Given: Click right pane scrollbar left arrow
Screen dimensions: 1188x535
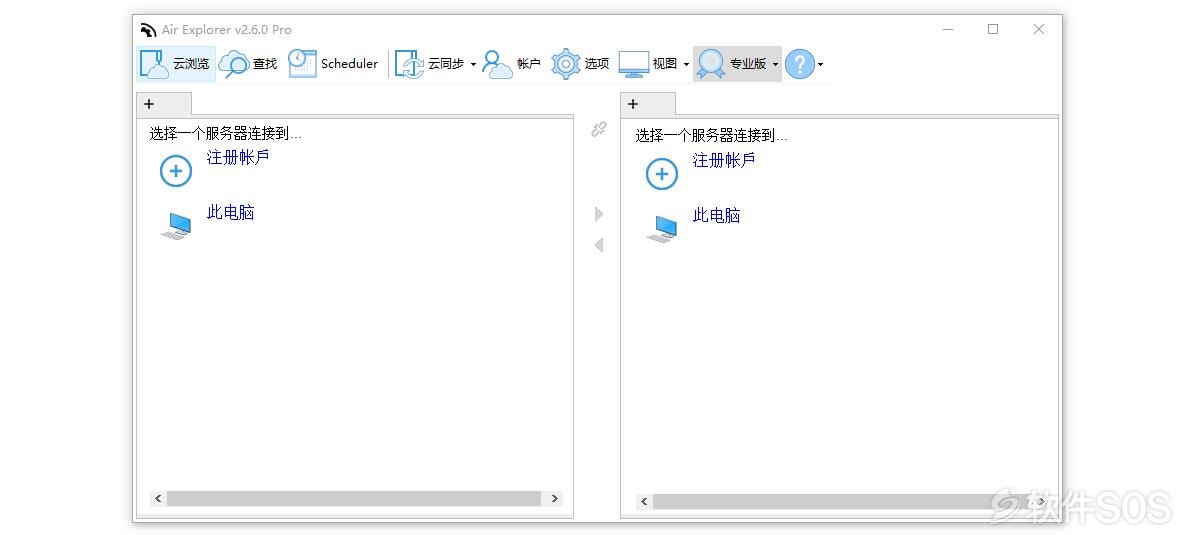Looking at the screenshot, I should tap(644, 502).
